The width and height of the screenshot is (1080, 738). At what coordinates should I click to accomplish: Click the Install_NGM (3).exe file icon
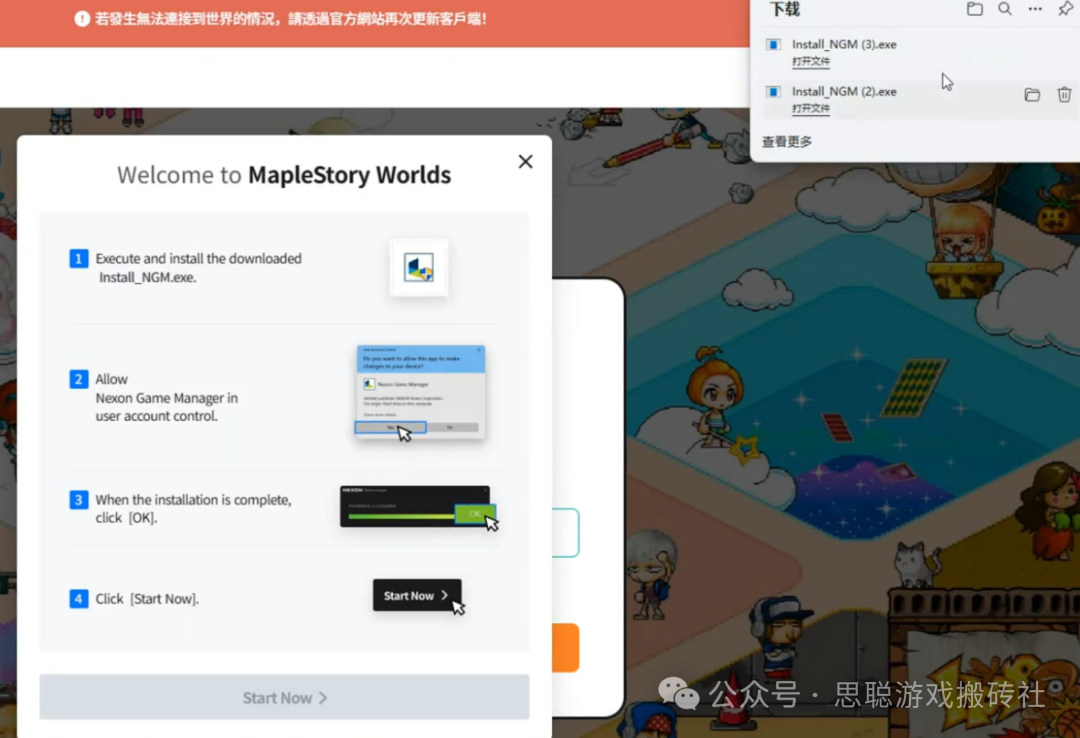[773, 45]
